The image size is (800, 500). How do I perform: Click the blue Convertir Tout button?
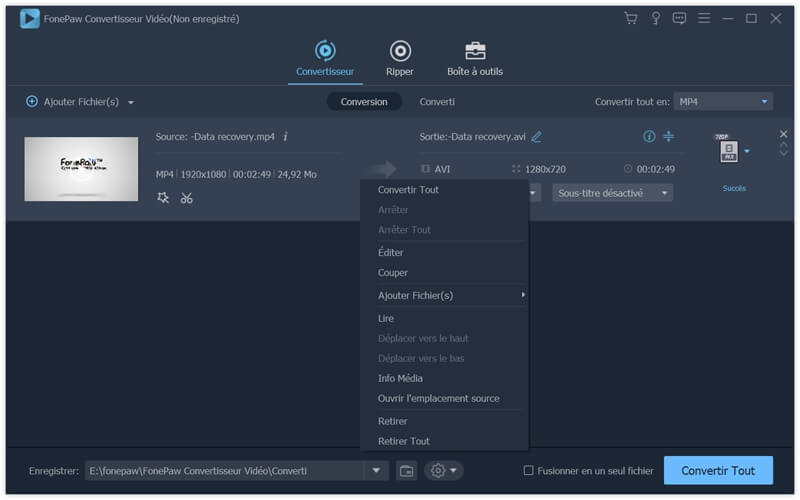tap(718, 471)
